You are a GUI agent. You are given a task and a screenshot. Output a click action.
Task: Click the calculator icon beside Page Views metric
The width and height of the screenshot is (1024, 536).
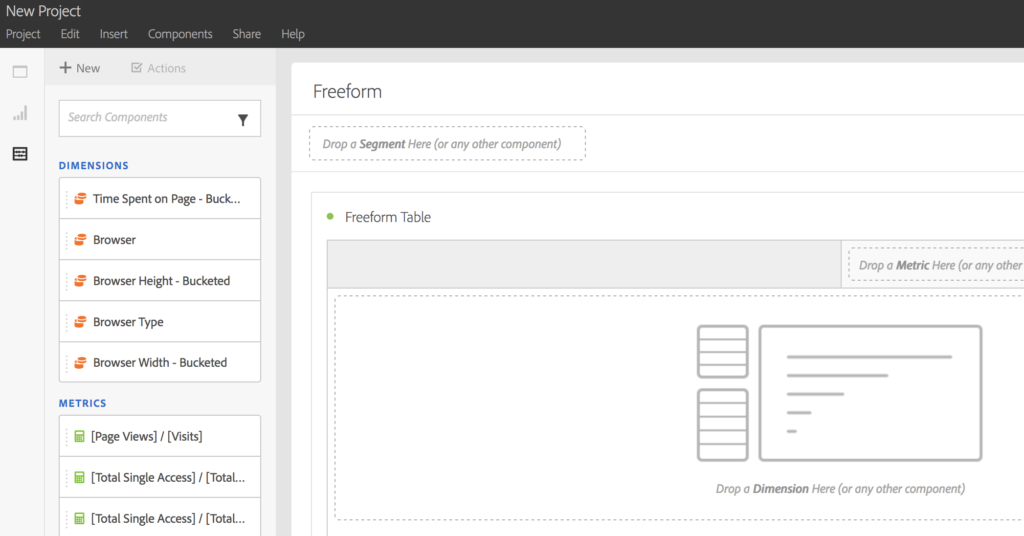[x=80, y=437]
